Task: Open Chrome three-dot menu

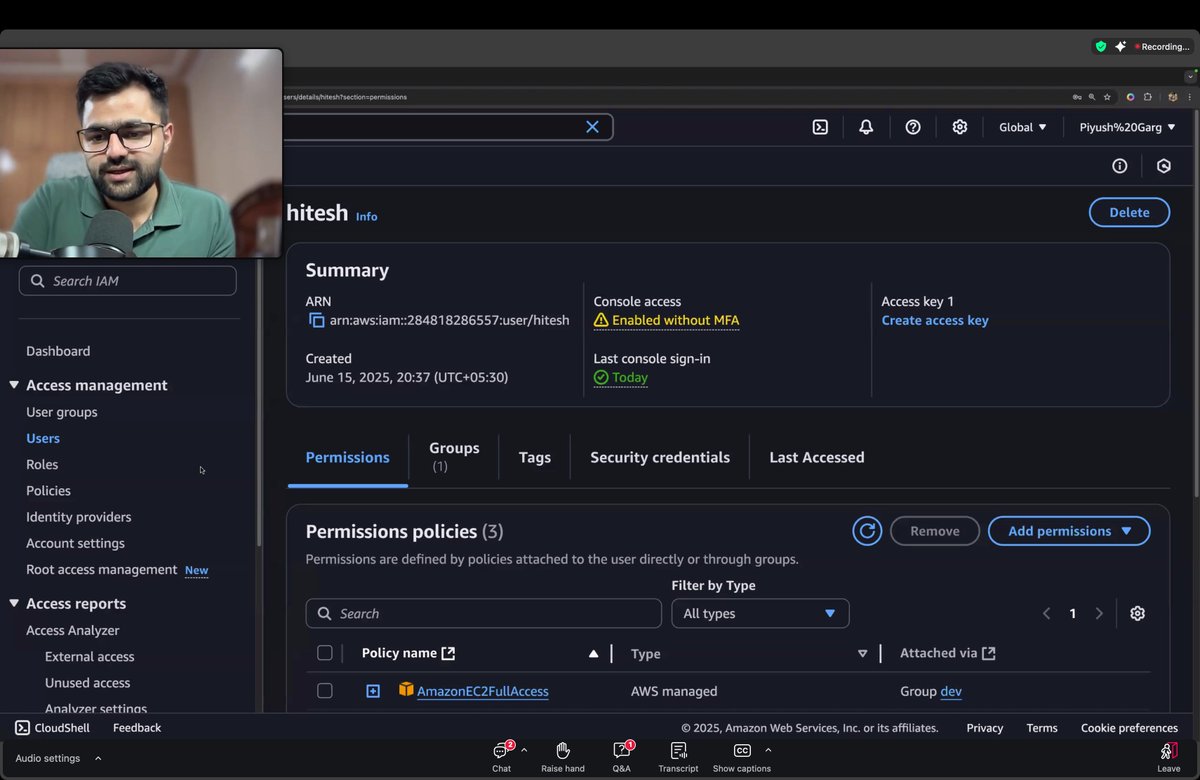Action: (1188, 97)
